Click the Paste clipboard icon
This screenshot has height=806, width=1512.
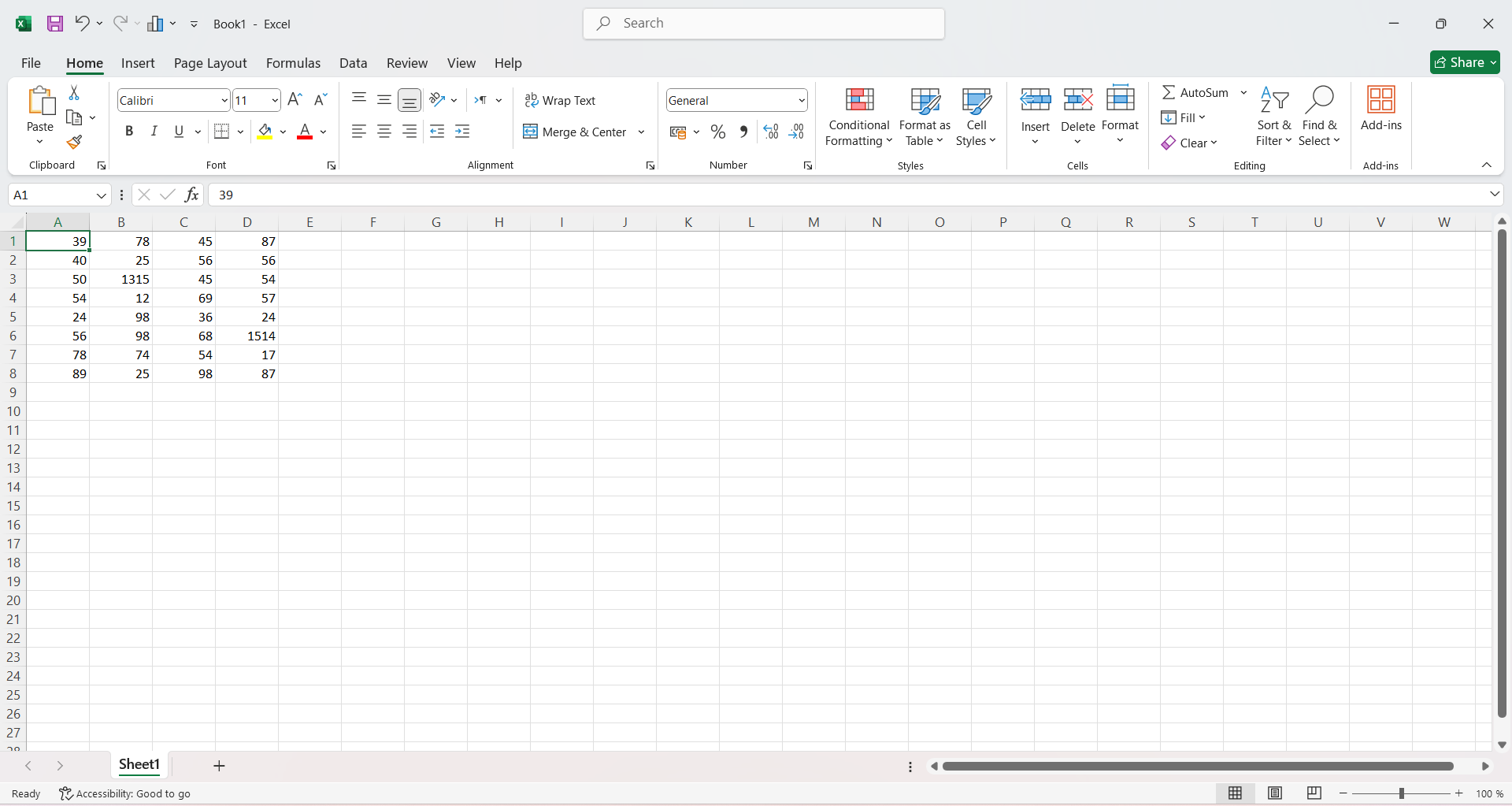coord(40,102)
